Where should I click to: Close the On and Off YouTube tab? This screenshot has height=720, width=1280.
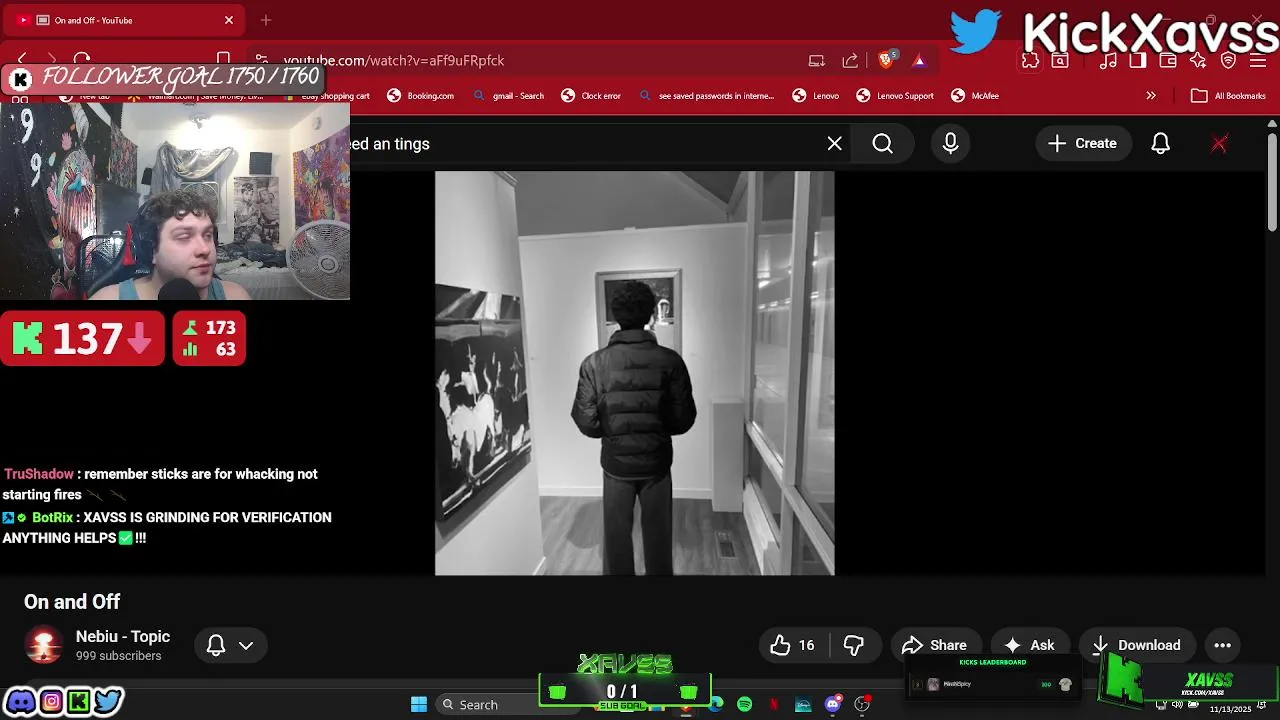pyautogui.click(x=228, y=20)
